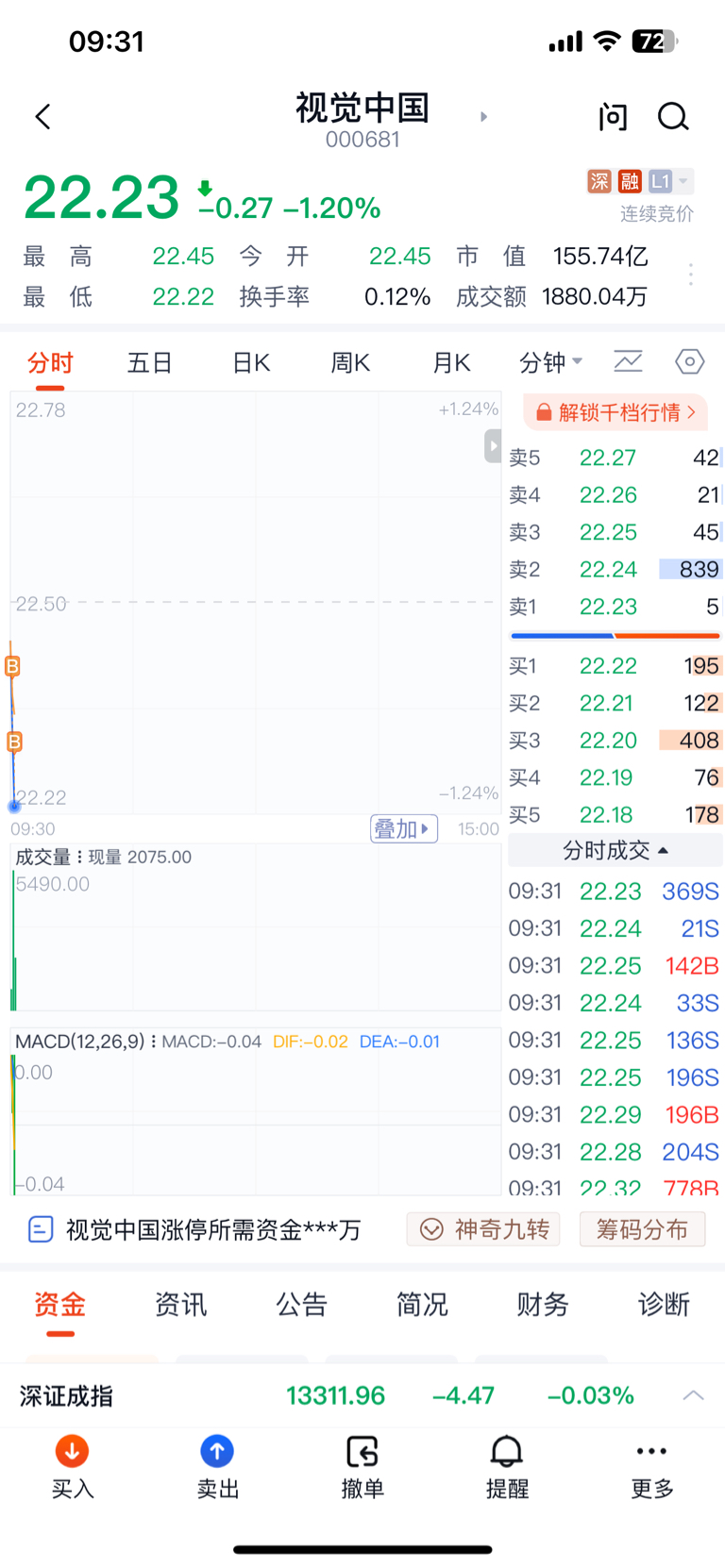Select the 资金 tab

click(x=60, y=1305)
